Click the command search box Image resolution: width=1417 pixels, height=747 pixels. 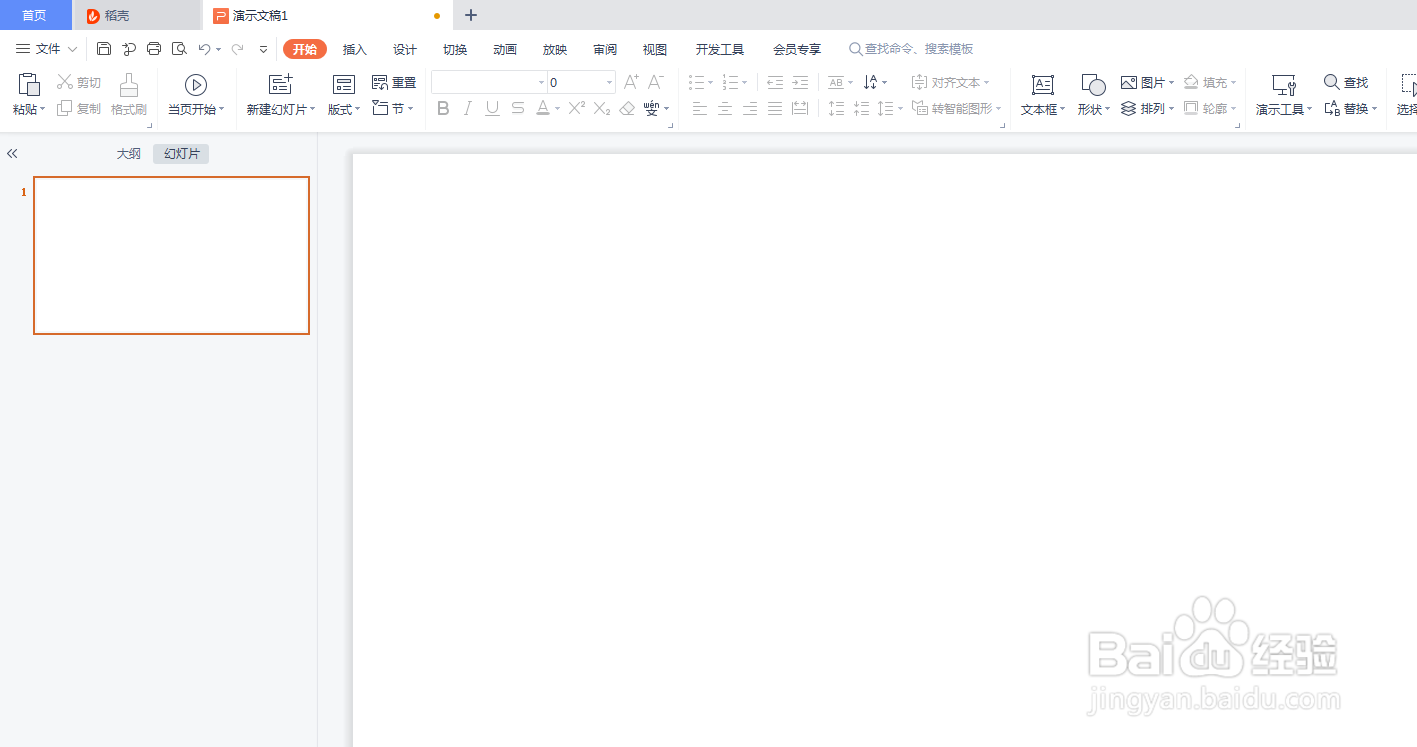(x=911, y=49)
